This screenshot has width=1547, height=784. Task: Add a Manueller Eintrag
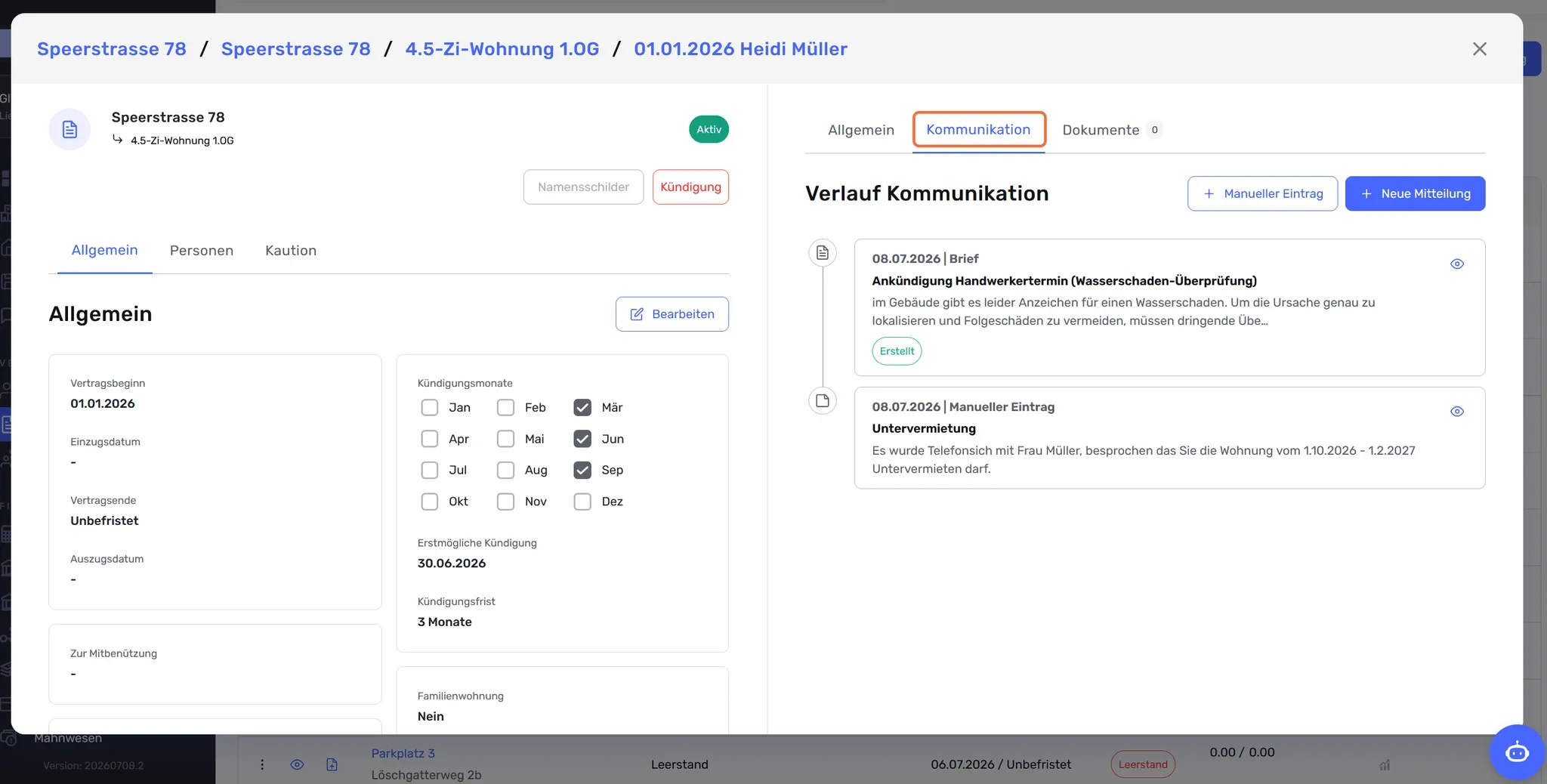(1262, 194)
